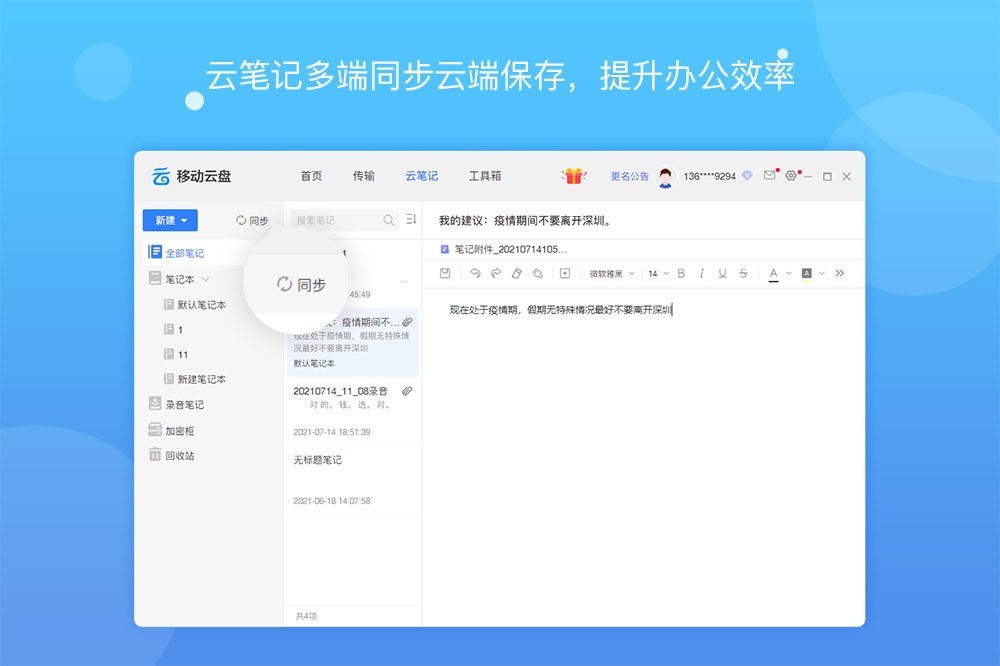Click the gift box icon
This screenshot has width=1000, height=666.
pos(573,176)
